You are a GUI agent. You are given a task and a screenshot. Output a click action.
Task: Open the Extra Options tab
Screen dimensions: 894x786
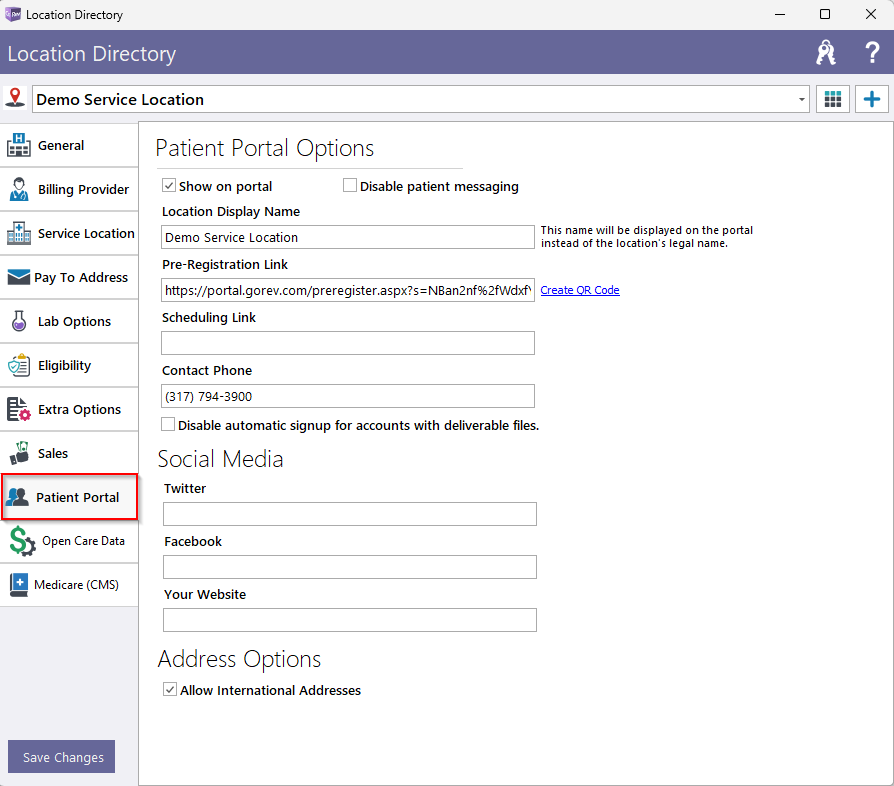tap(69, 409)
